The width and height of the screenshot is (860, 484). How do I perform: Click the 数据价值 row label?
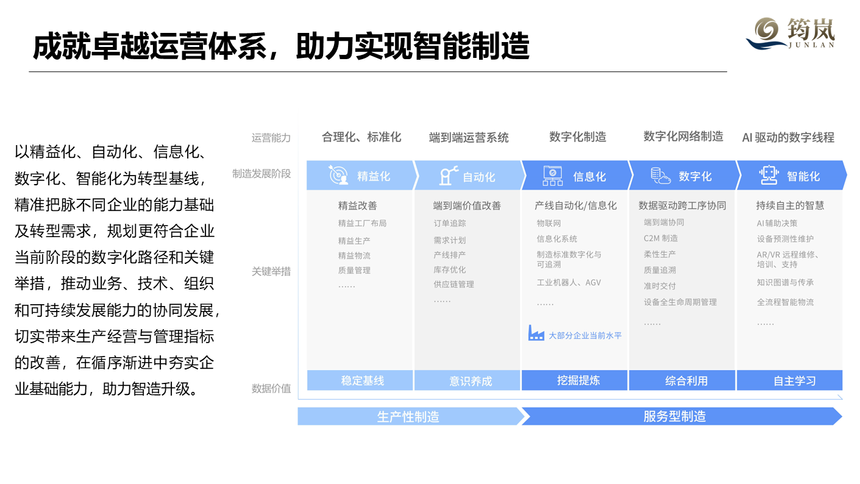271,389
